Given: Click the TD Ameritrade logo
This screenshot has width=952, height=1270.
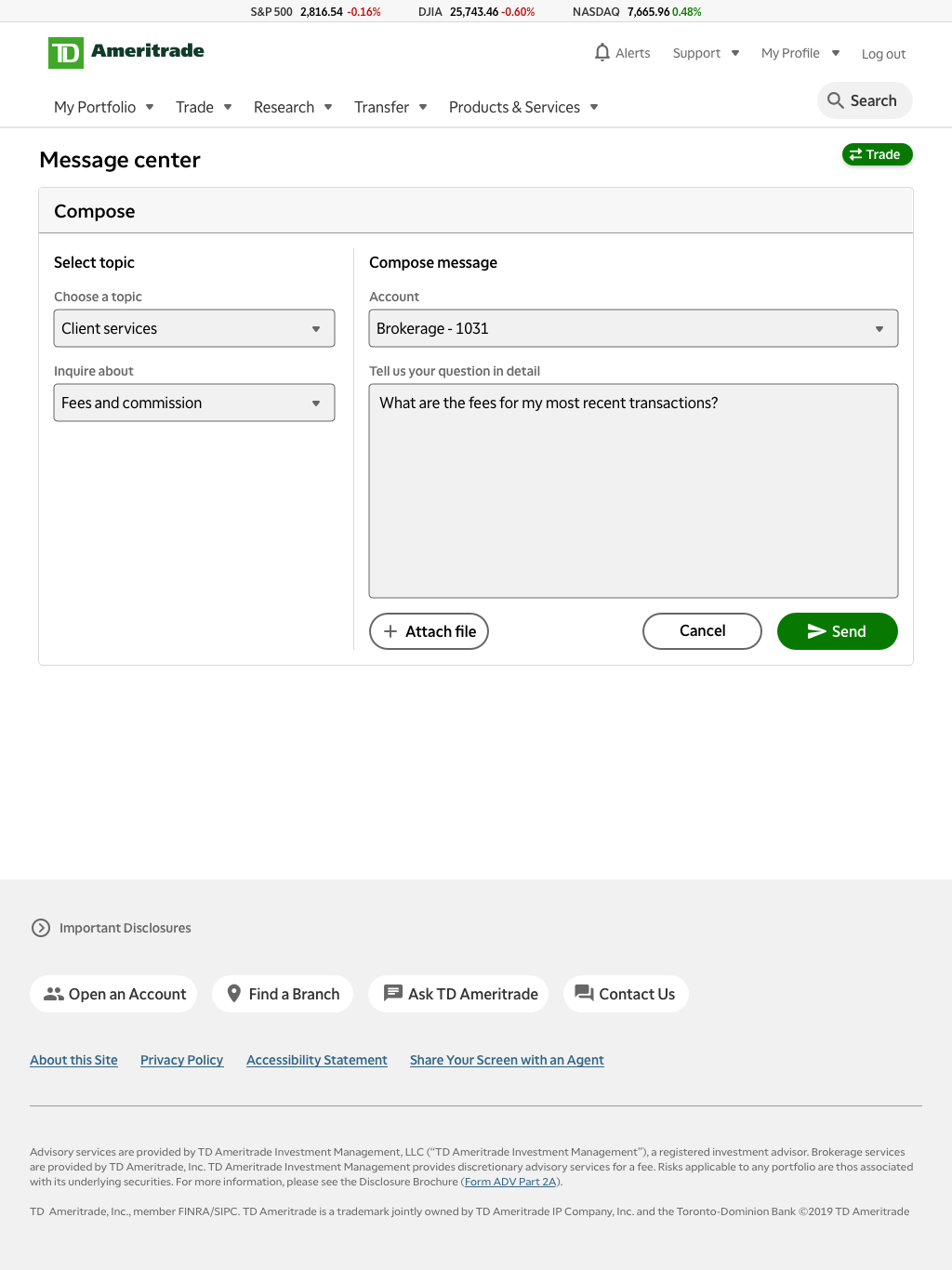Looking at the screenshot, I should (x=126, y=53).
